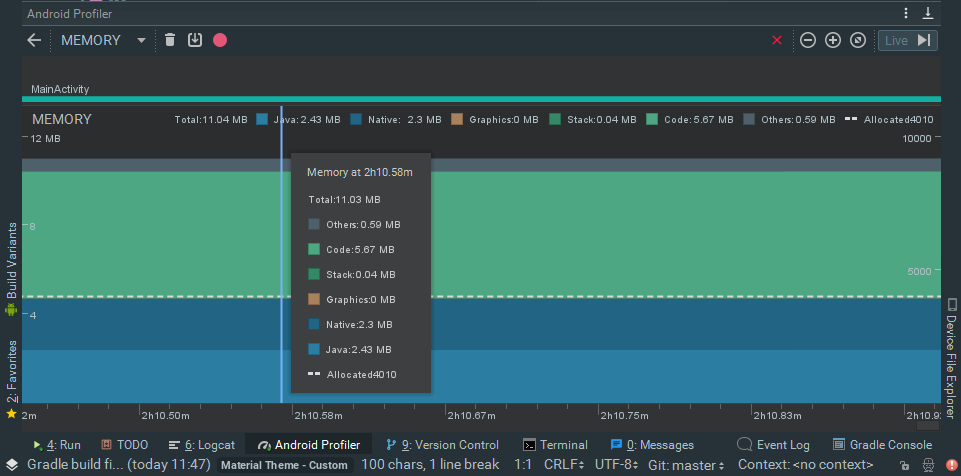Open Android Profiler options menu (three dots)
The width and height of the screenshot is (961, 476).
coord(906,13)
